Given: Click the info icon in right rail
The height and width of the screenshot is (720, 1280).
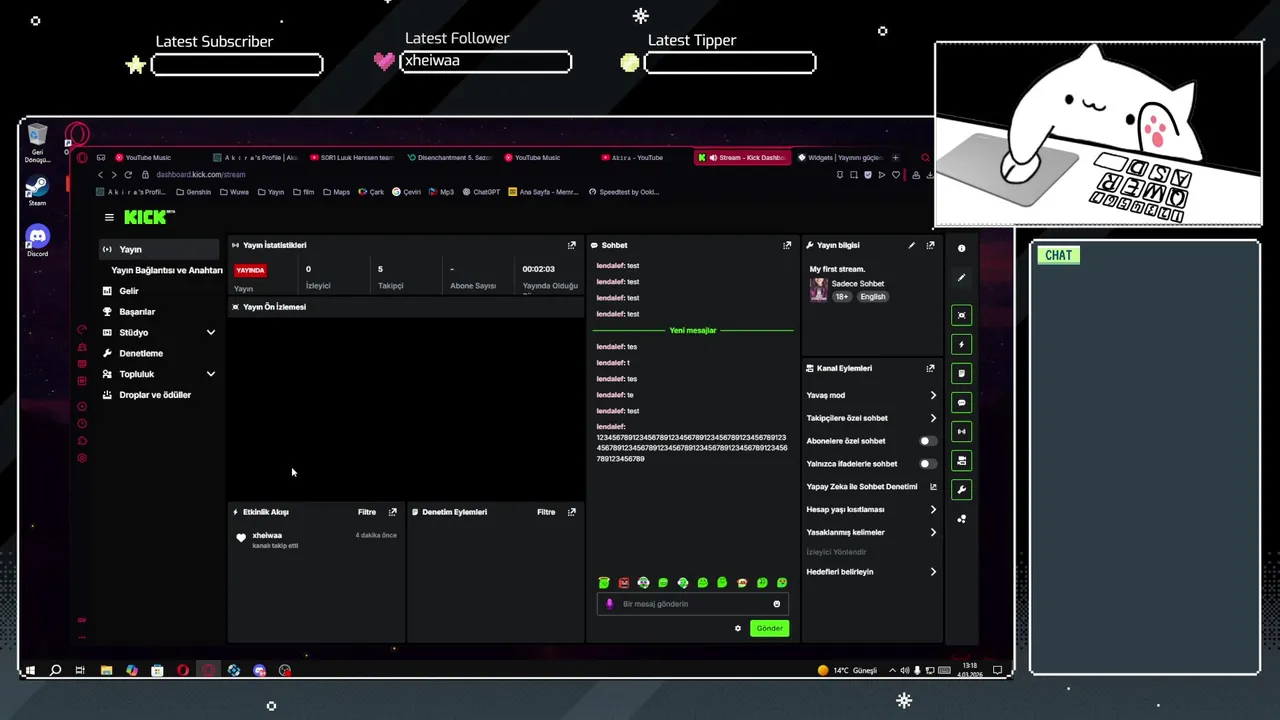Looking at the screenshot, I should pyautogui.click(x=962, y=248).
